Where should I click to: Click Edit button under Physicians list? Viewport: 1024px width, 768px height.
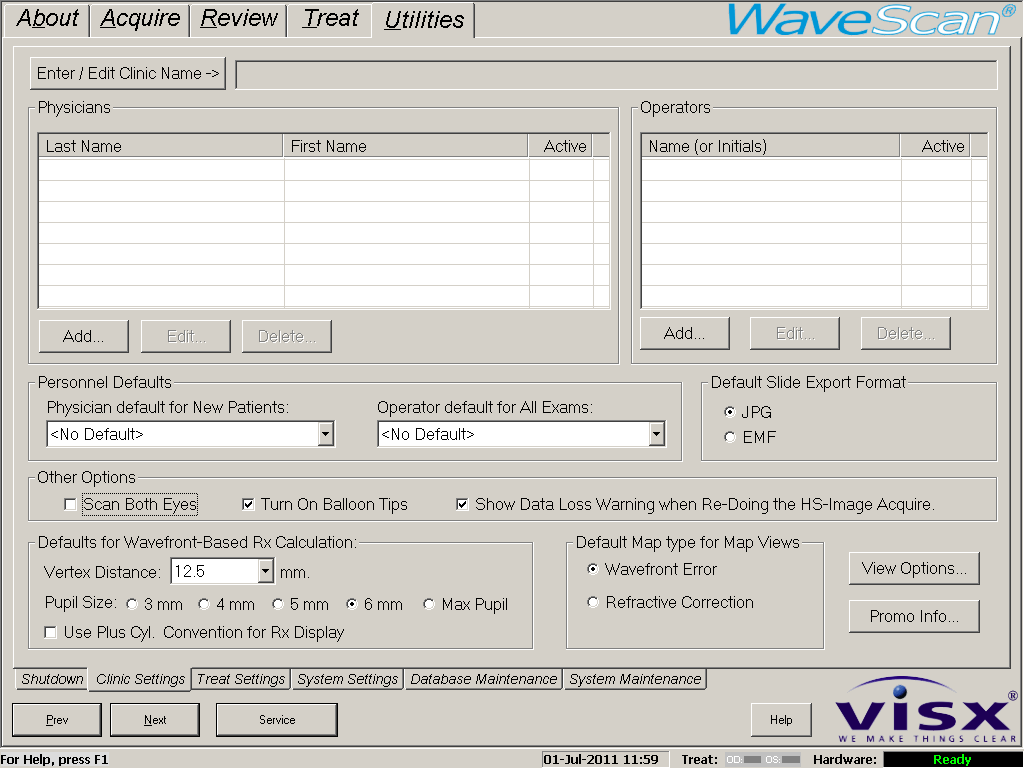[186, 336]
